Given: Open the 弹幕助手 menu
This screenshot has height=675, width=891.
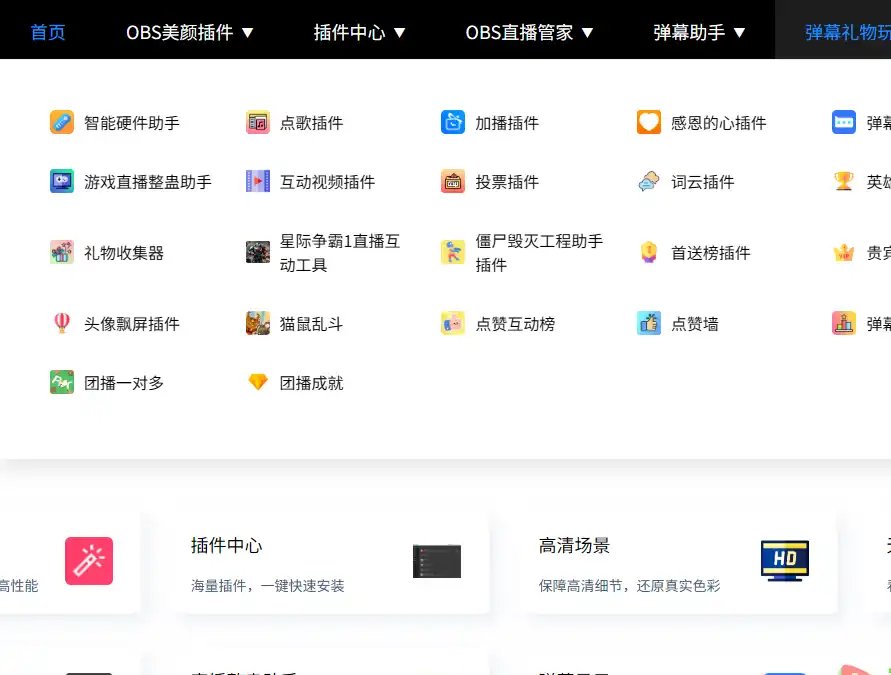Looking at the screenshot, I should pos(700,32).
